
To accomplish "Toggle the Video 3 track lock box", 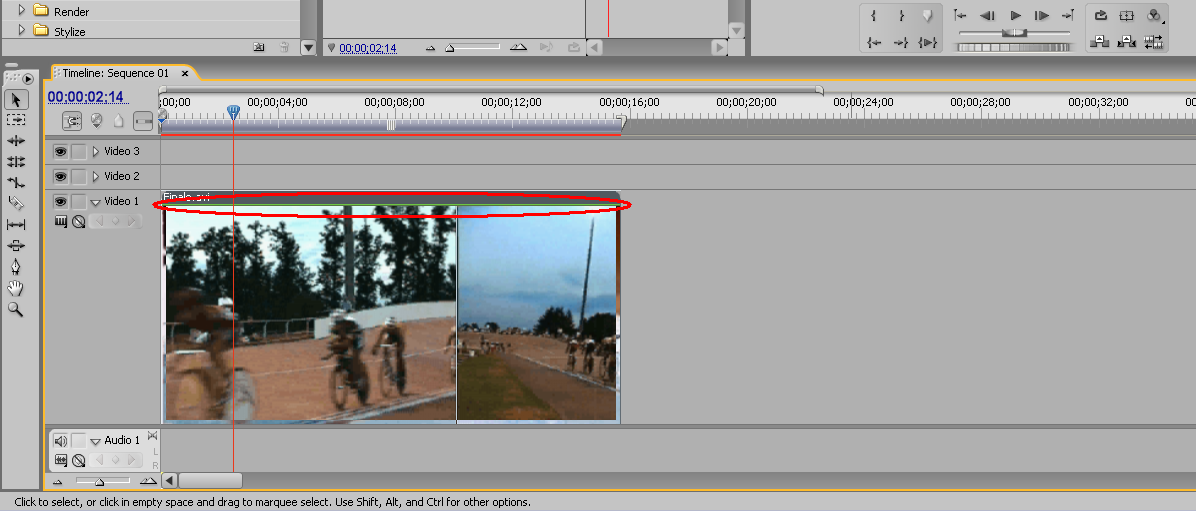I will (x=79, y=152).
